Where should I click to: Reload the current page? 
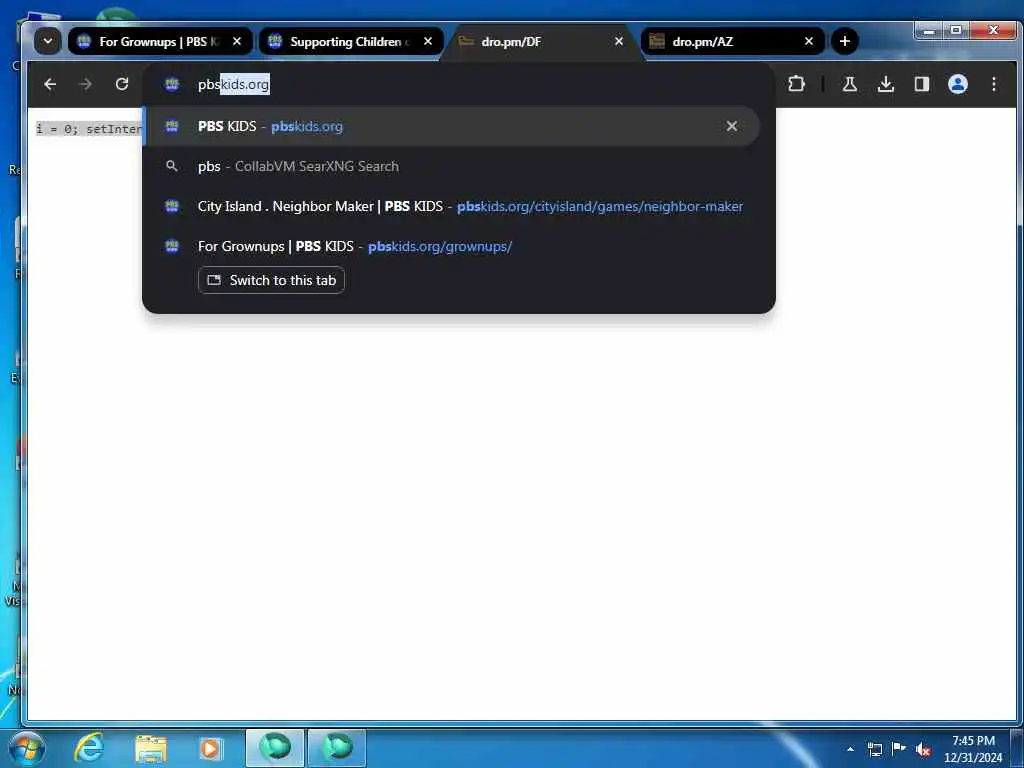[x=121, y=84]
